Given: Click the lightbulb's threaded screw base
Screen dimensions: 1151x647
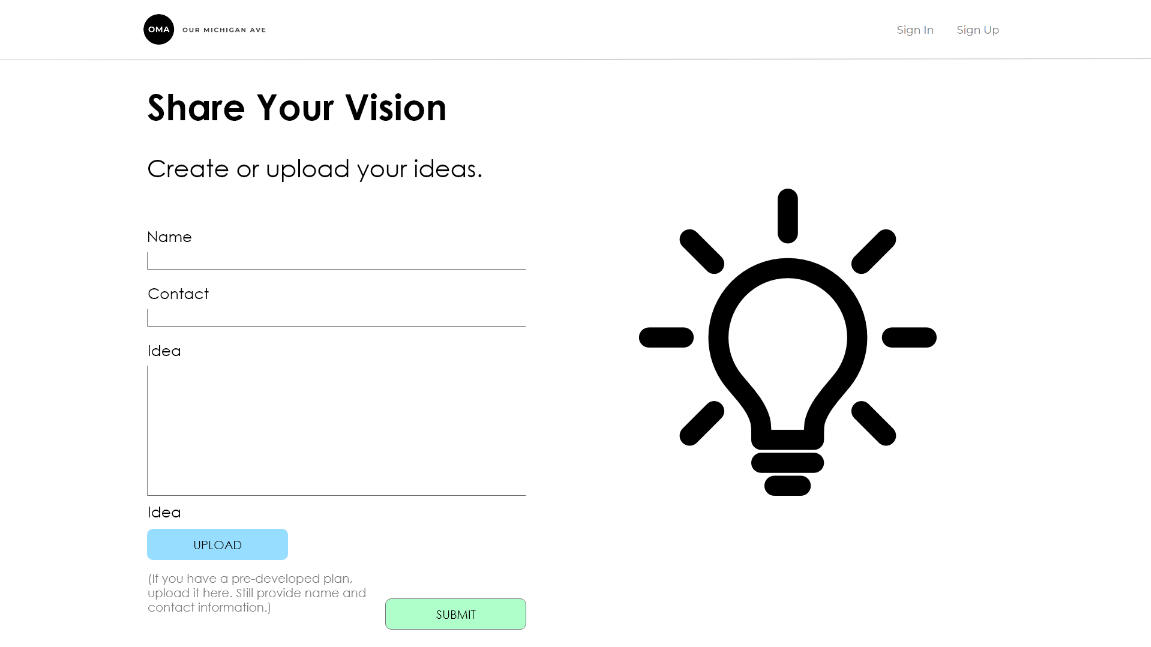Looking at the screenshot, I should pos(787,473).
